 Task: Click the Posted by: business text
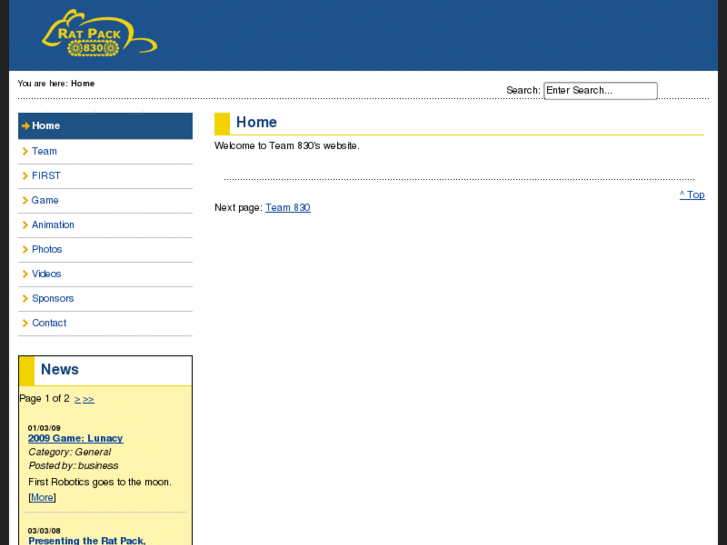tap(73, 466)
